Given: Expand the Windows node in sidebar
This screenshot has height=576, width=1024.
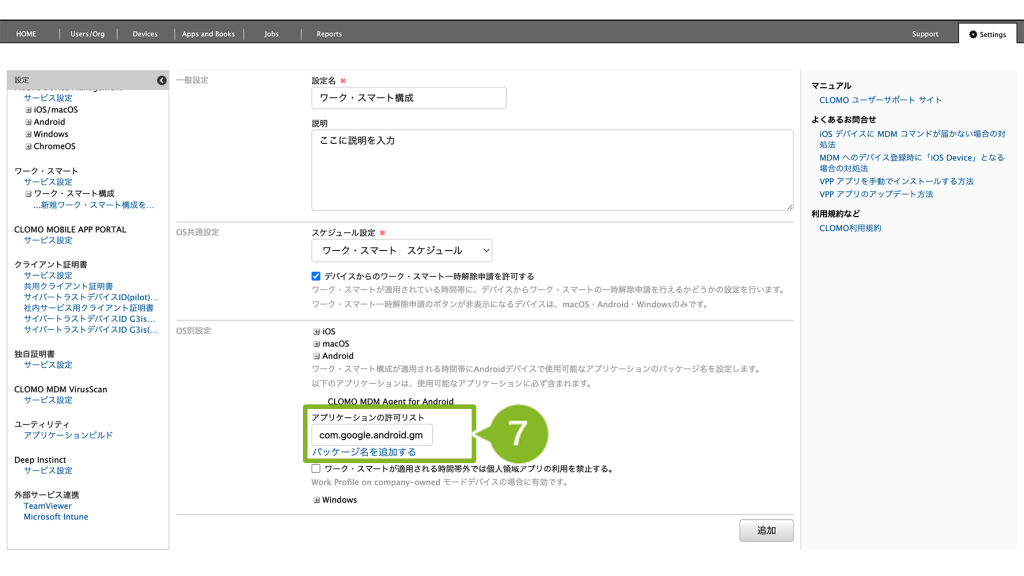Looking at the screenshot, I should tap(29, 134).
